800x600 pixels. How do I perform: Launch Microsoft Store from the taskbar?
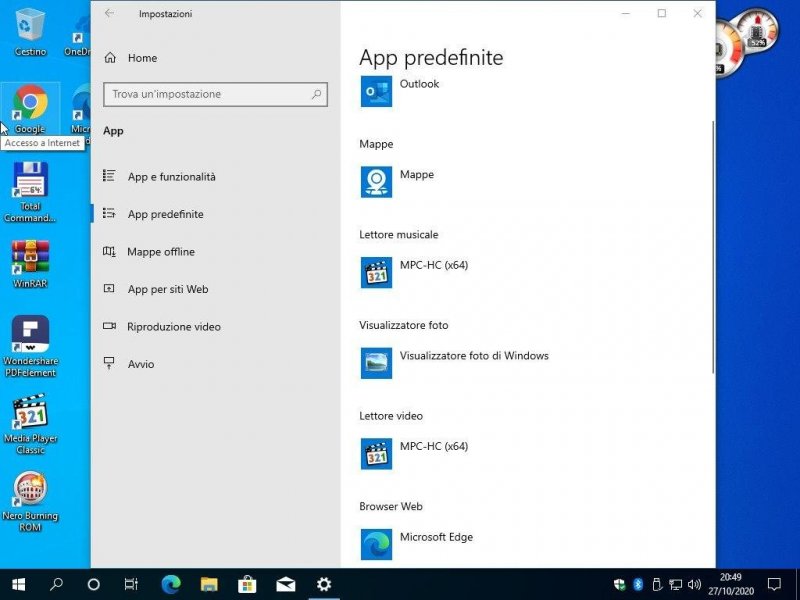point(247,584)
